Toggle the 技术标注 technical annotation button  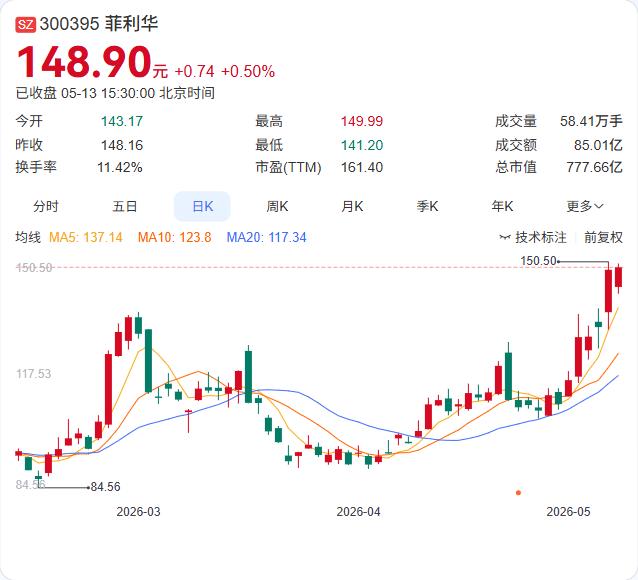[x=533, y=237]
